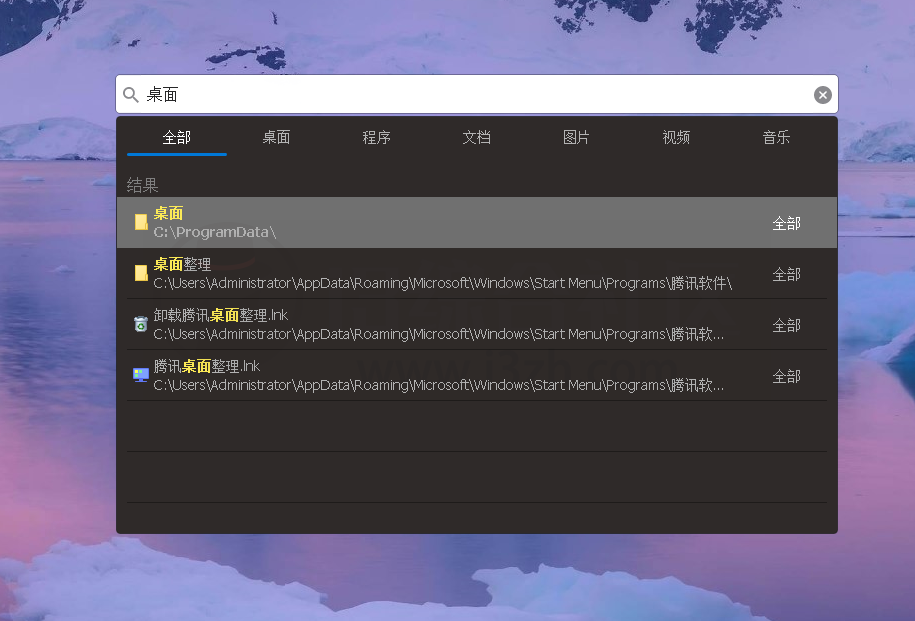Click 全部 label on 桌面整理 row

[x=787, y=274]
